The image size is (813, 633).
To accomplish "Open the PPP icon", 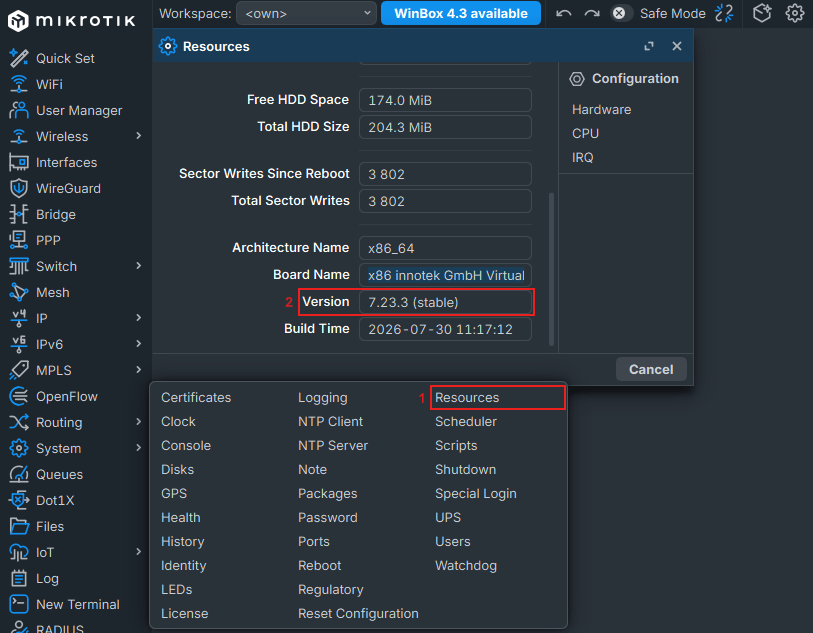I will (19, 240).
